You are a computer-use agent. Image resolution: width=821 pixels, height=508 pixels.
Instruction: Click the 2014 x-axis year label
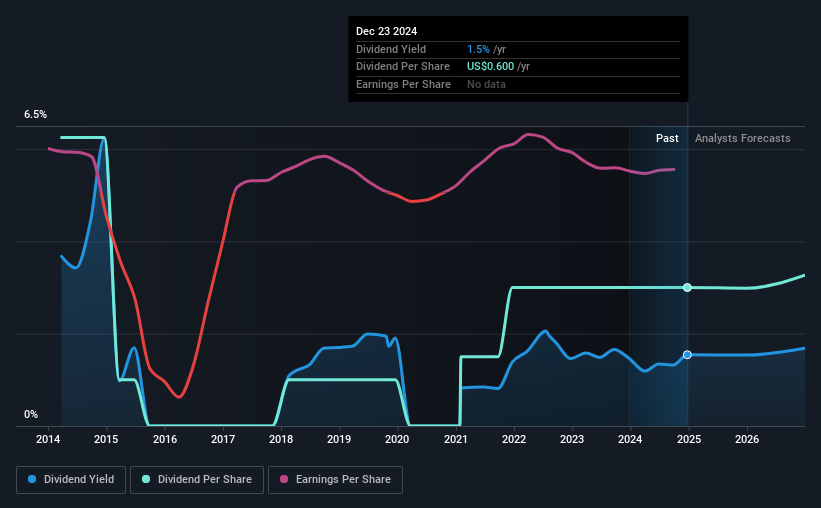pos(48,439)
